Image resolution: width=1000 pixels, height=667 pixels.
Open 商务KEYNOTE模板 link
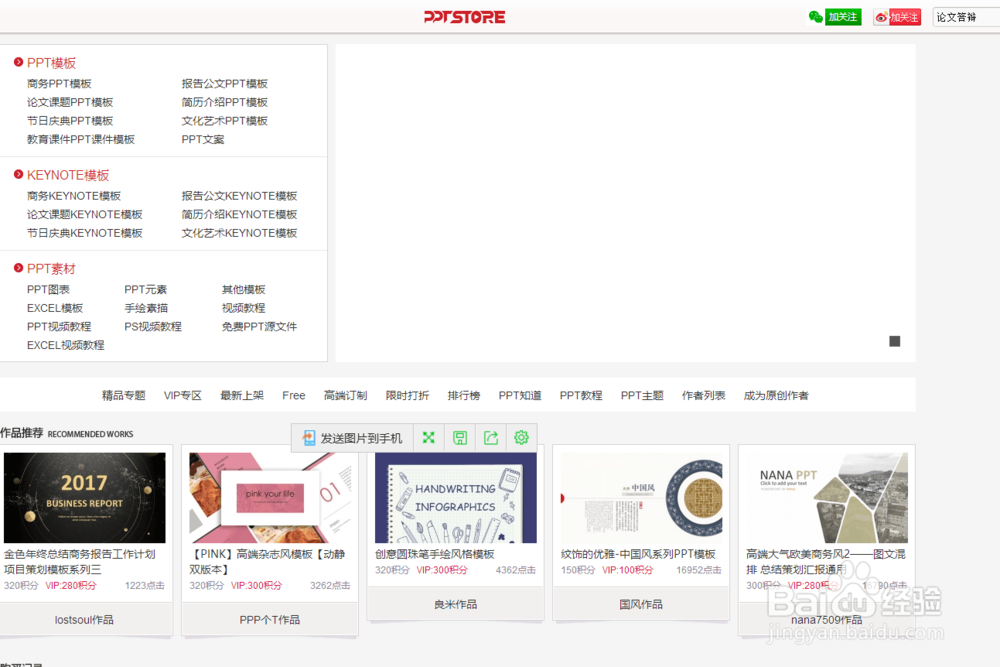(73, 196)
